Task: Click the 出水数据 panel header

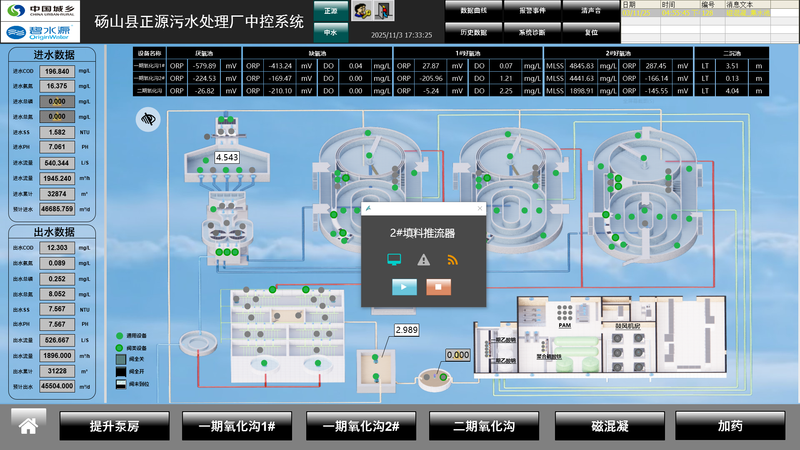Action: (x=54, y=232)
